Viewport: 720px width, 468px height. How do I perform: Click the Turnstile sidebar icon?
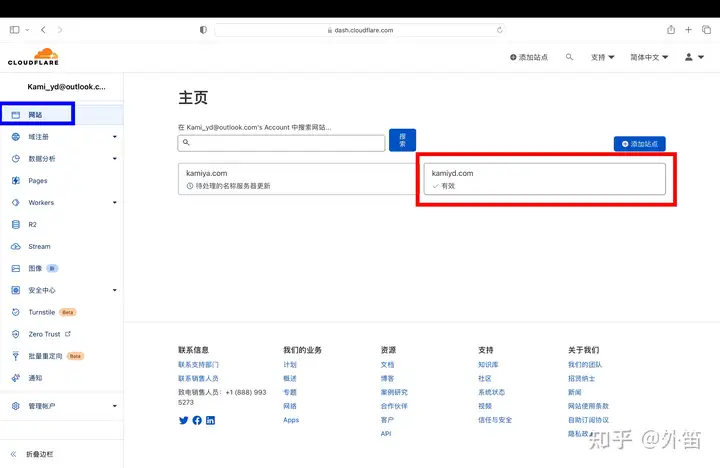tap(16, 312)
